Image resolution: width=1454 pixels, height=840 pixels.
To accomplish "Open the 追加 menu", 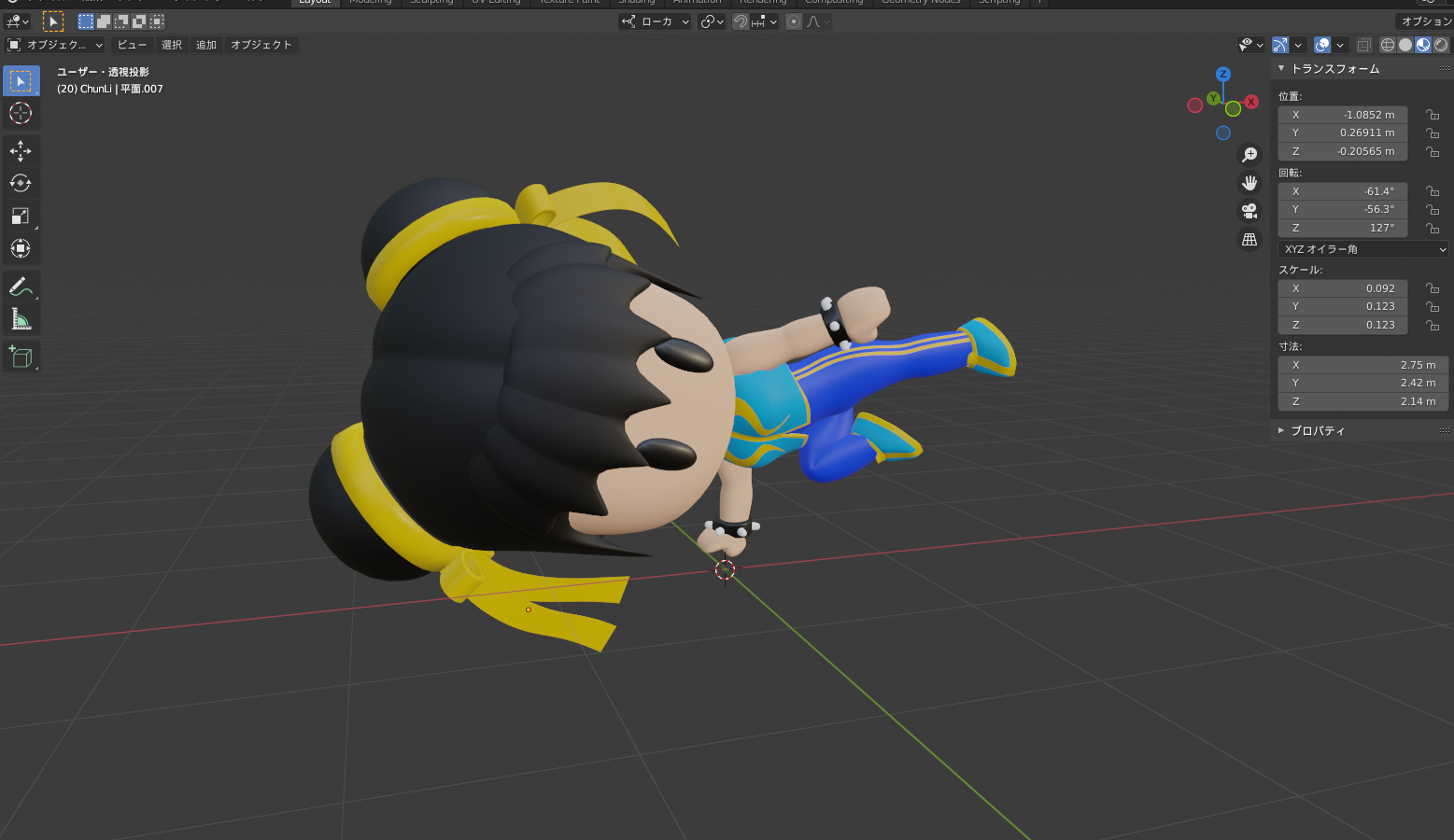I will click(x=206, y=45).
